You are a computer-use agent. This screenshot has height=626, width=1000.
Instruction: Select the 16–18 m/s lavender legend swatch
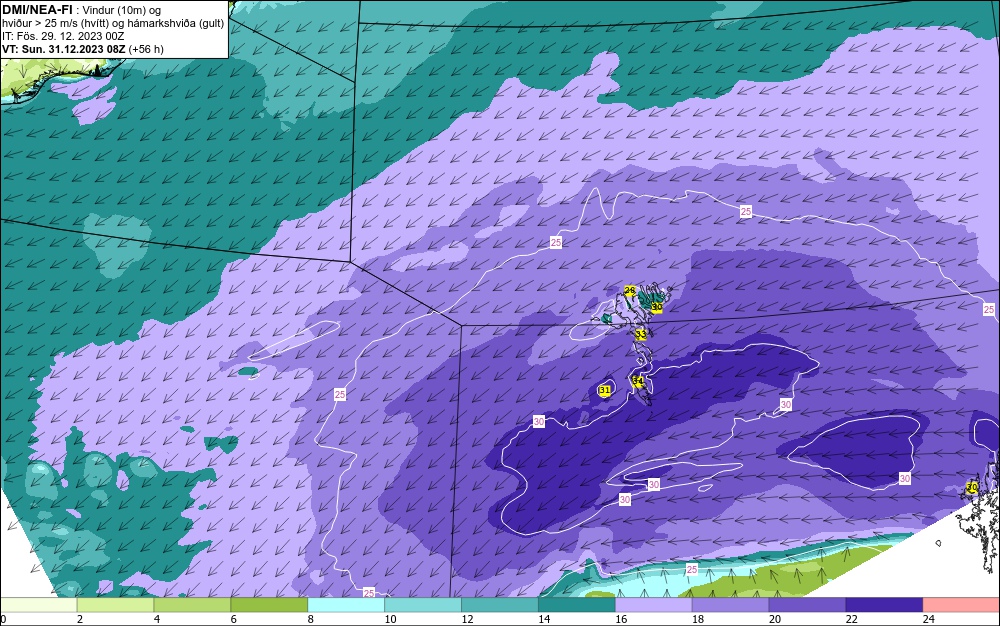coord(653,605)
